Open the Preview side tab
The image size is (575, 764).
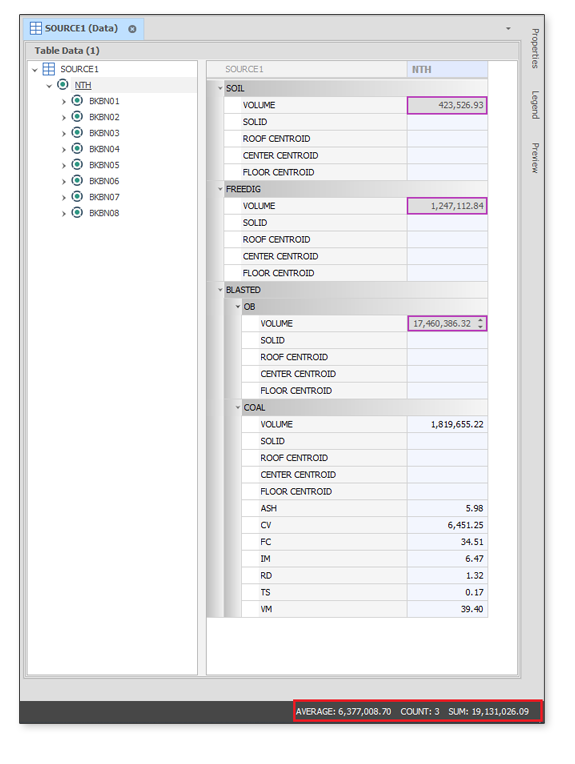point(535,158)
